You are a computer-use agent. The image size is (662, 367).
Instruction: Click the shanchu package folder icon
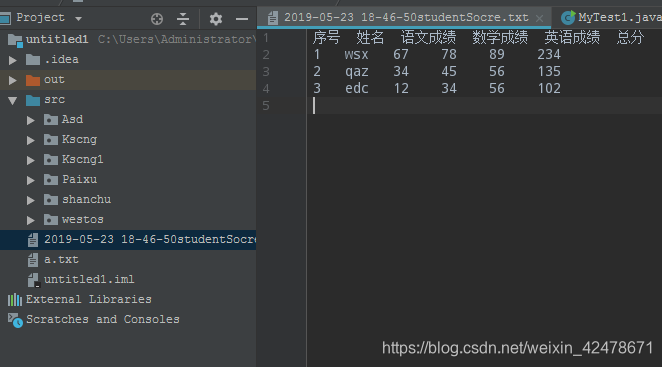click(51, 200)
